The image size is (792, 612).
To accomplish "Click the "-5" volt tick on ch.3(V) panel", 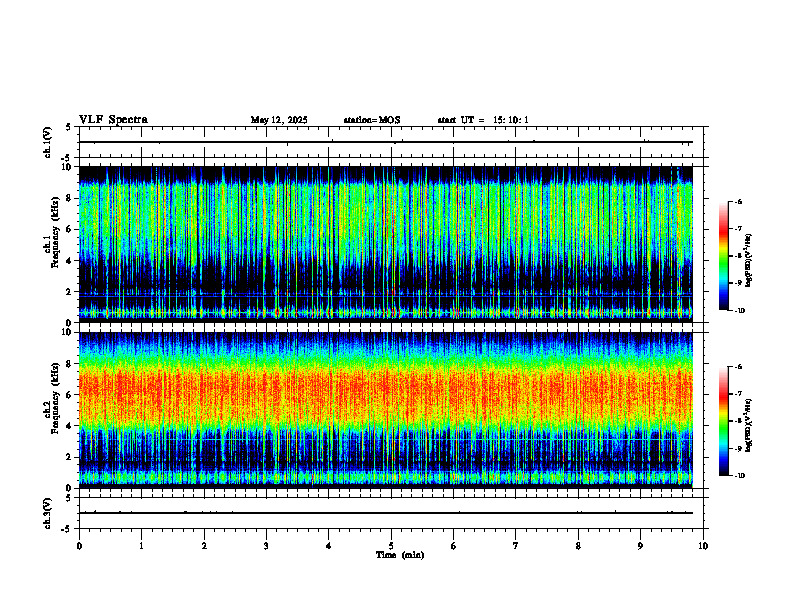I will [68, 529].
